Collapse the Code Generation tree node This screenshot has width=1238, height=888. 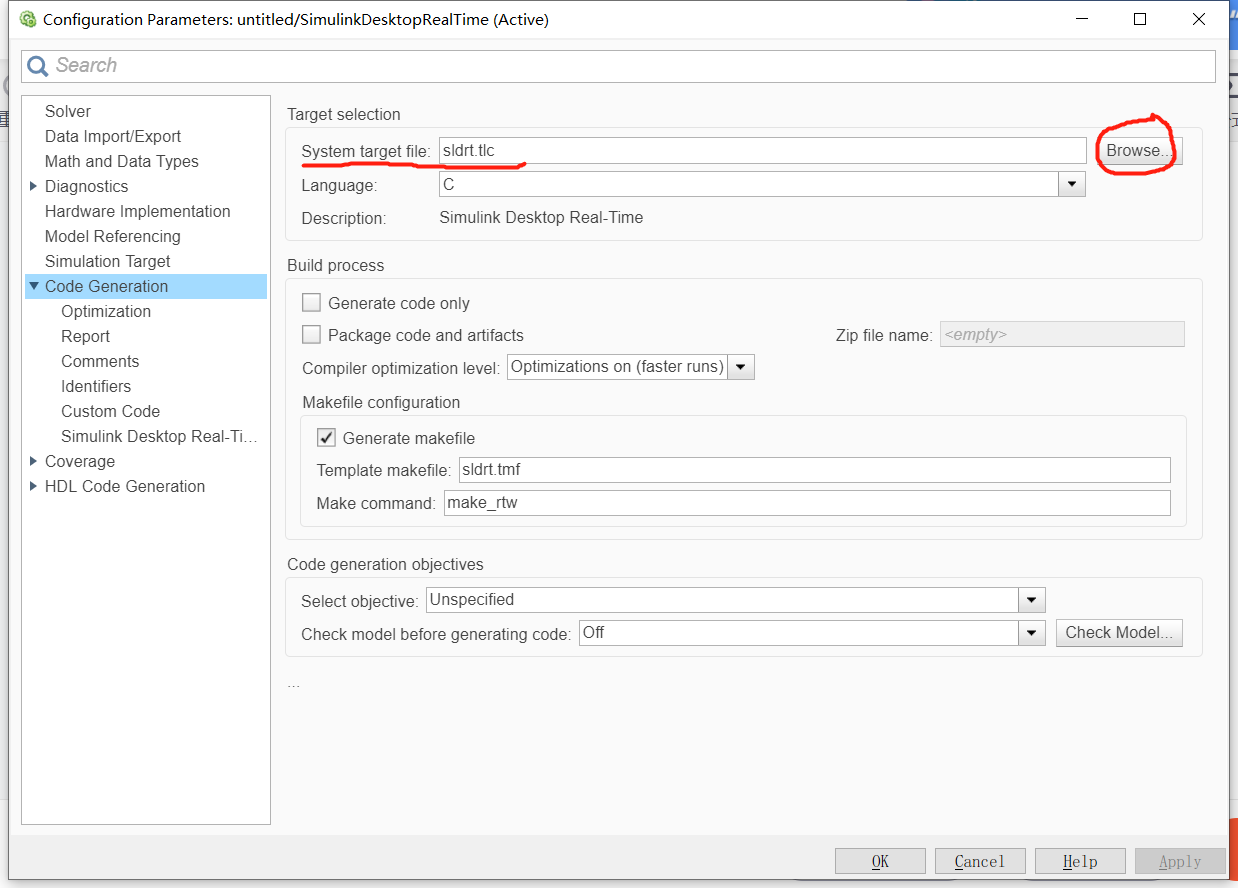[x=33, y=286]
